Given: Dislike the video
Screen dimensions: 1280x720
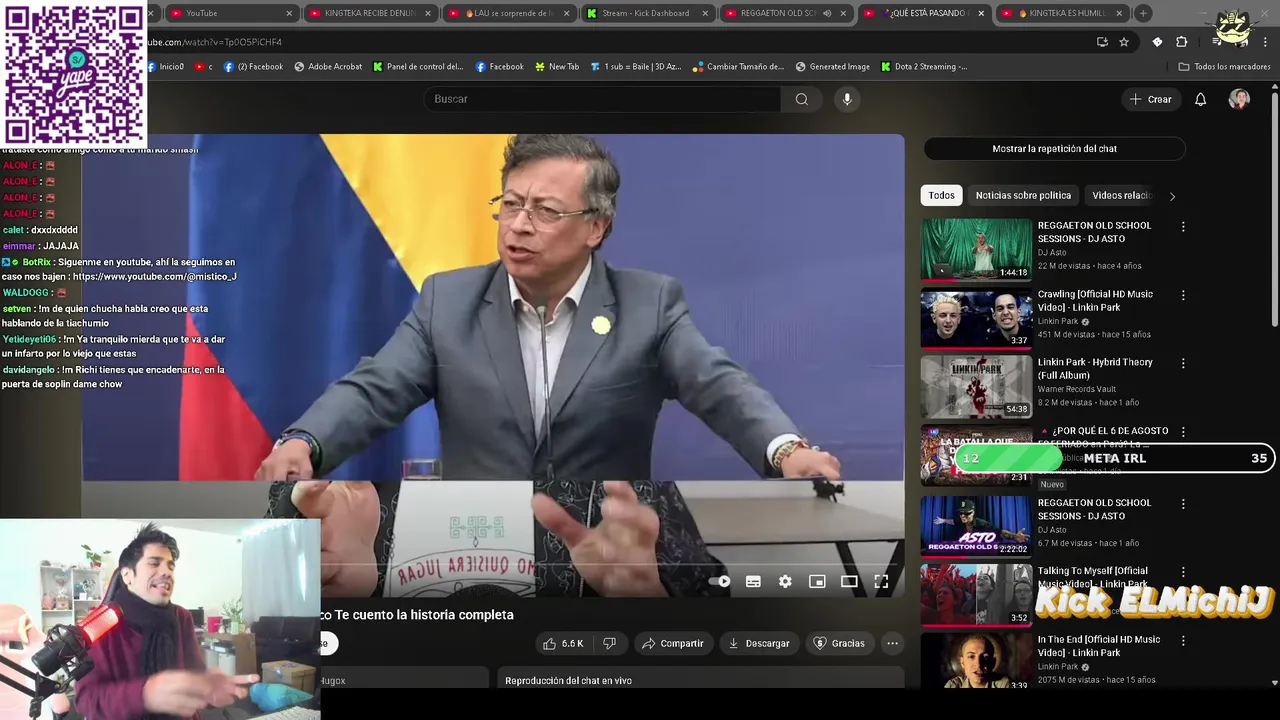Looking at the screenshot, I should [x=609, y=643].
